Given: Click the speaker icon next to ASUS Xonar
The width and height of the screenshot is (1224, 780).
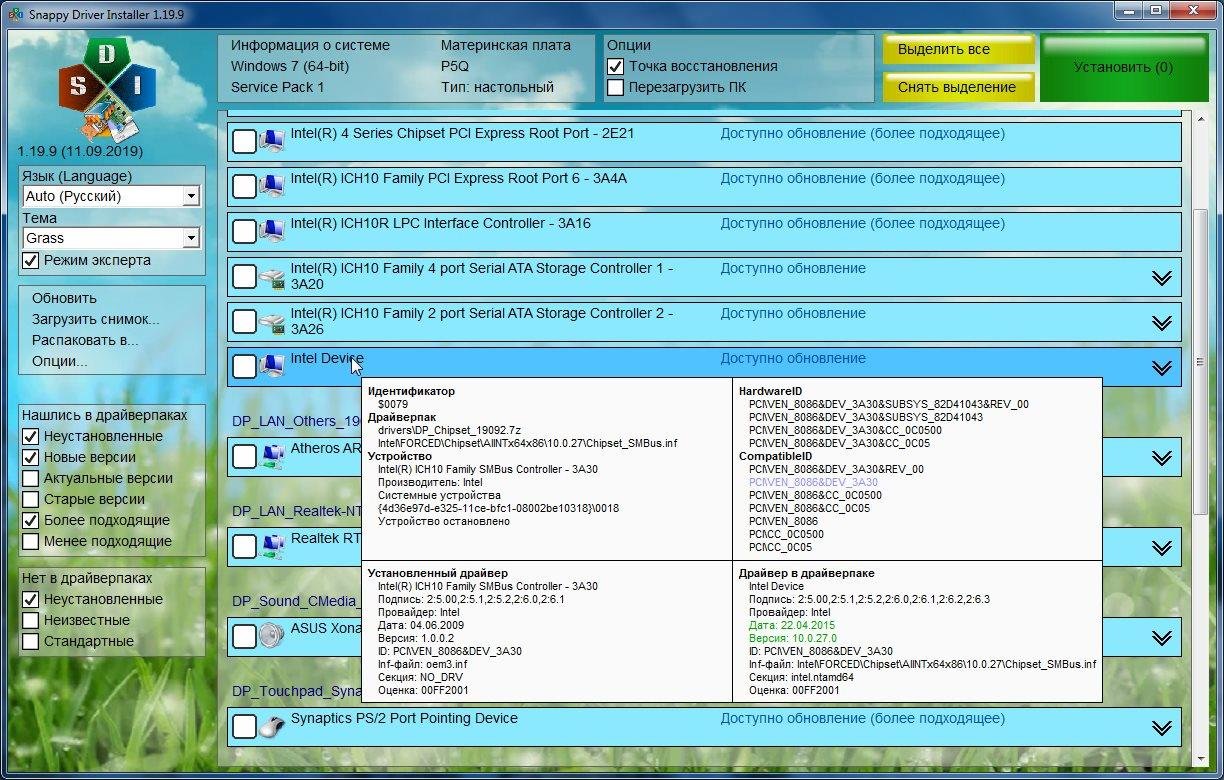Looking at the screenshot, I should coord(271,636).
